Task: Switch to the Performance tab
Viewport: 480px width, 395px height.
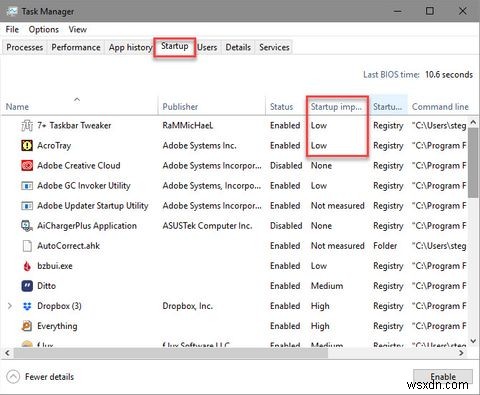Action: 76,47
